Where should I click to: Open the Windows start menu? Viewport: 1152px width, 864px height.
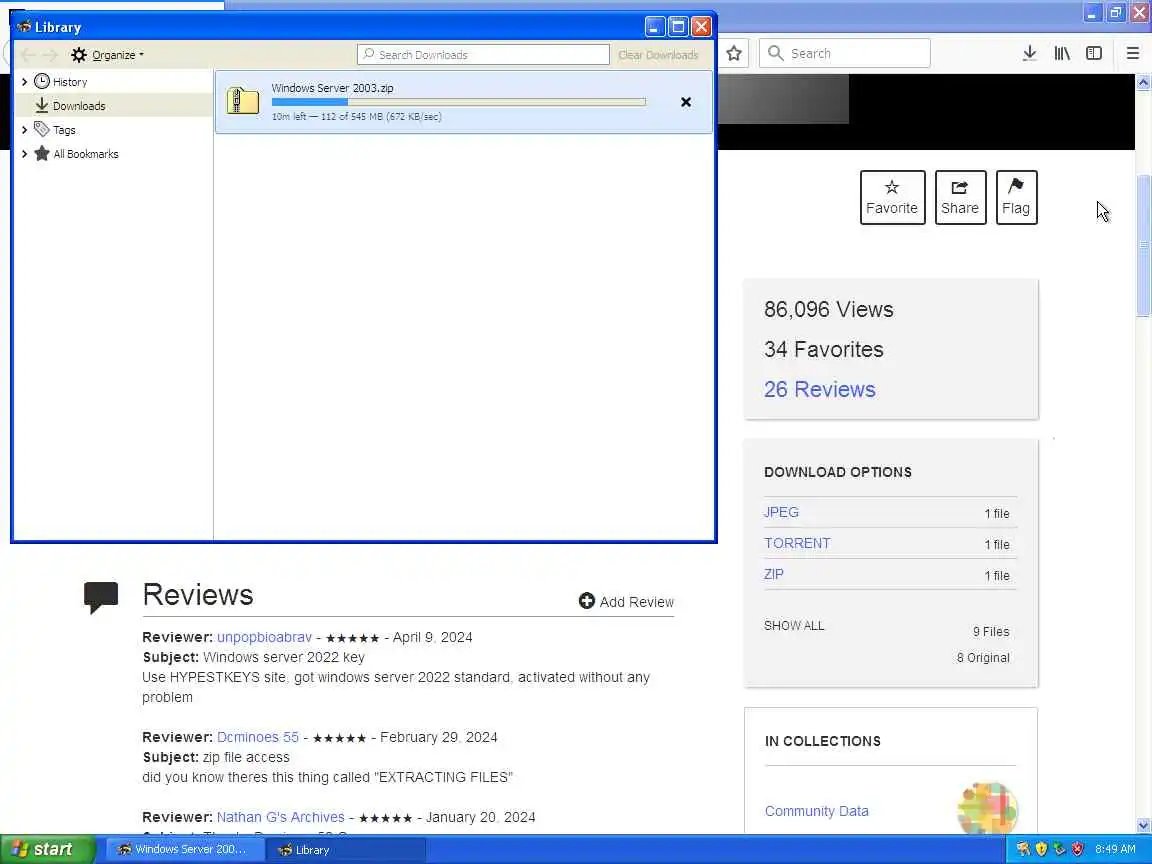(48, 849)
